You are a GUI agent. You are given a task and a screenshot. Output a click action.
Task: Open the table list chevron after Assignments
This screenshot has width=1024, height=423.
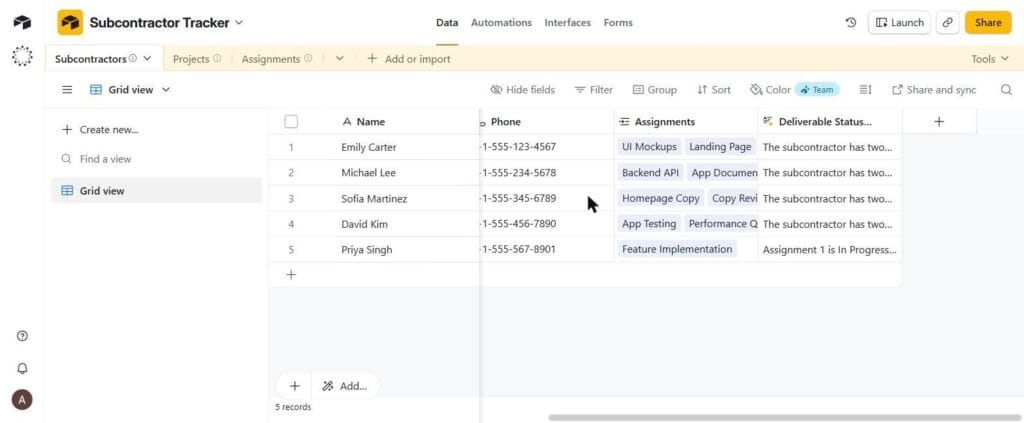pos(340,59)
